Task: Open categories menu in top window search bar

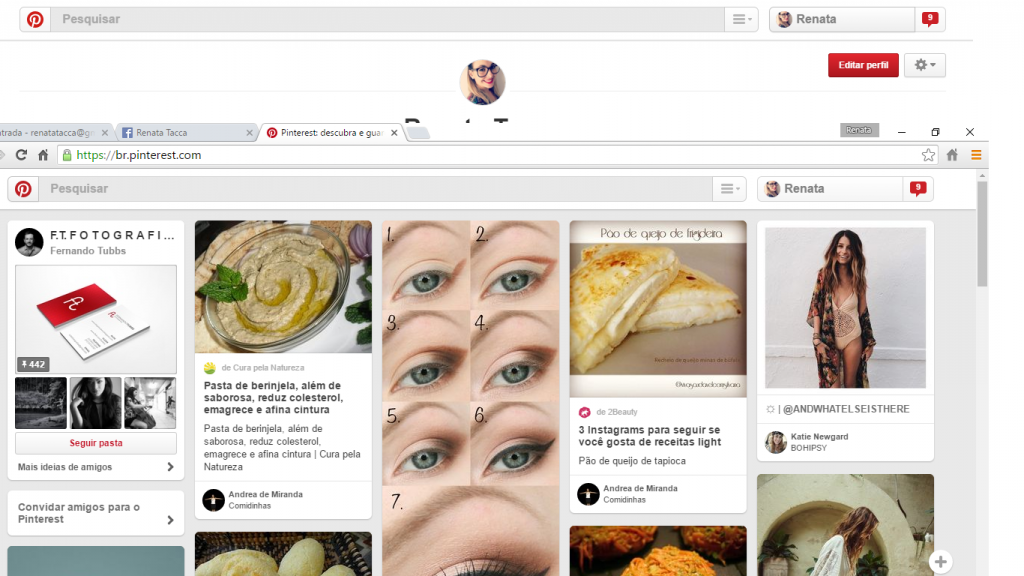Action: (741, 20)
